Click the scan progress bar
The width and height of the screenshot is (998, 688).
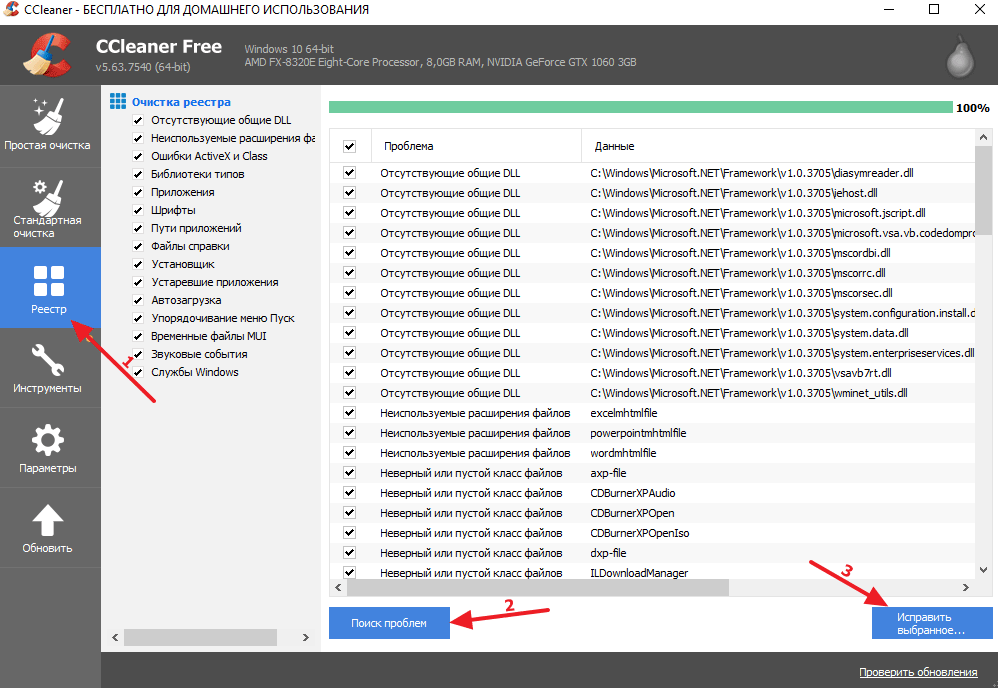tap(640, 108)
